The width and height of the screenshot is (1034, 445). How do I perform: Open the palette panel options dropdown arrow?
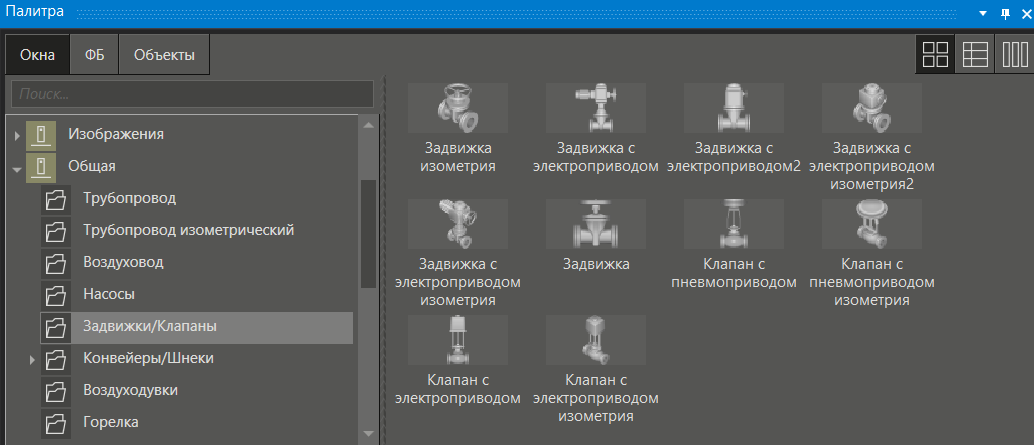pyautogui.click(x=983, y=13)
